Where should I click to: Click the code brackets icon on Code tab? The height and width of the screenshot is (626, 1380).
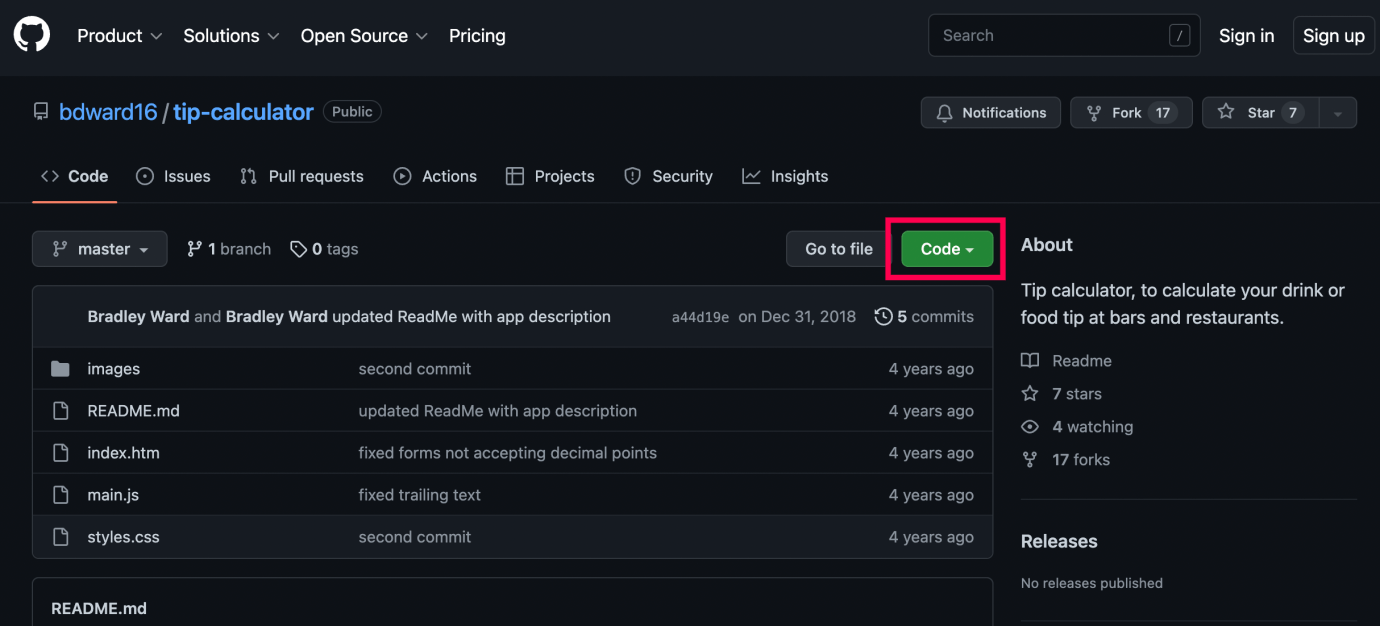tap(50, 175)
